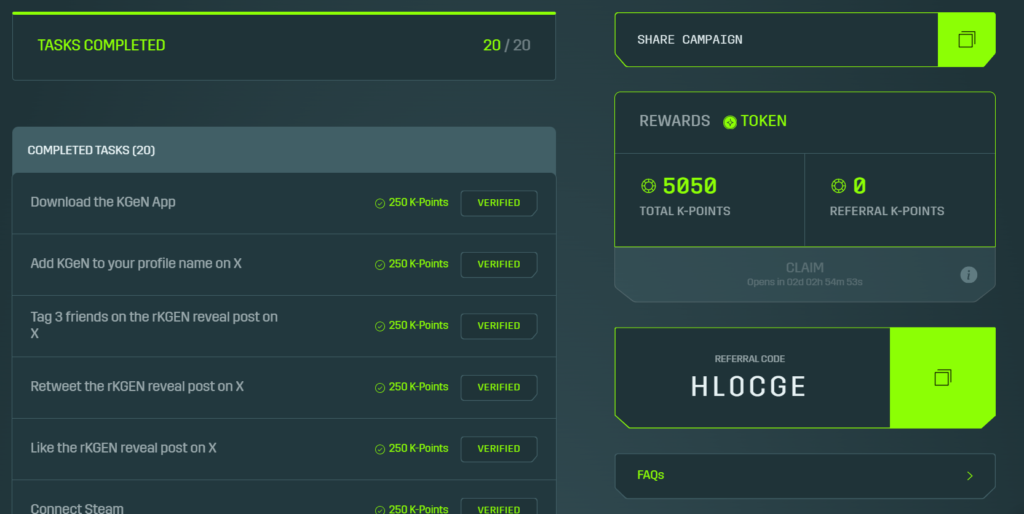Screen dimensions: 1024x514
Task: Click the REFERRAL CODE label
Action: click(750, 359)
